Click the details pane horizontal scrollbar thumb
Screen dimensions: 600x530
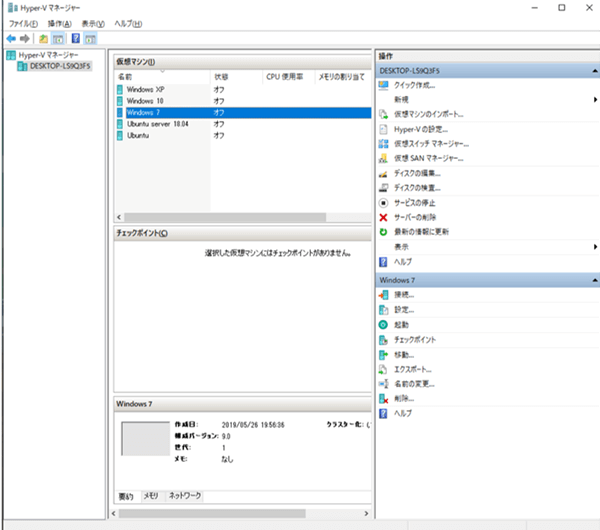point(212,514)
